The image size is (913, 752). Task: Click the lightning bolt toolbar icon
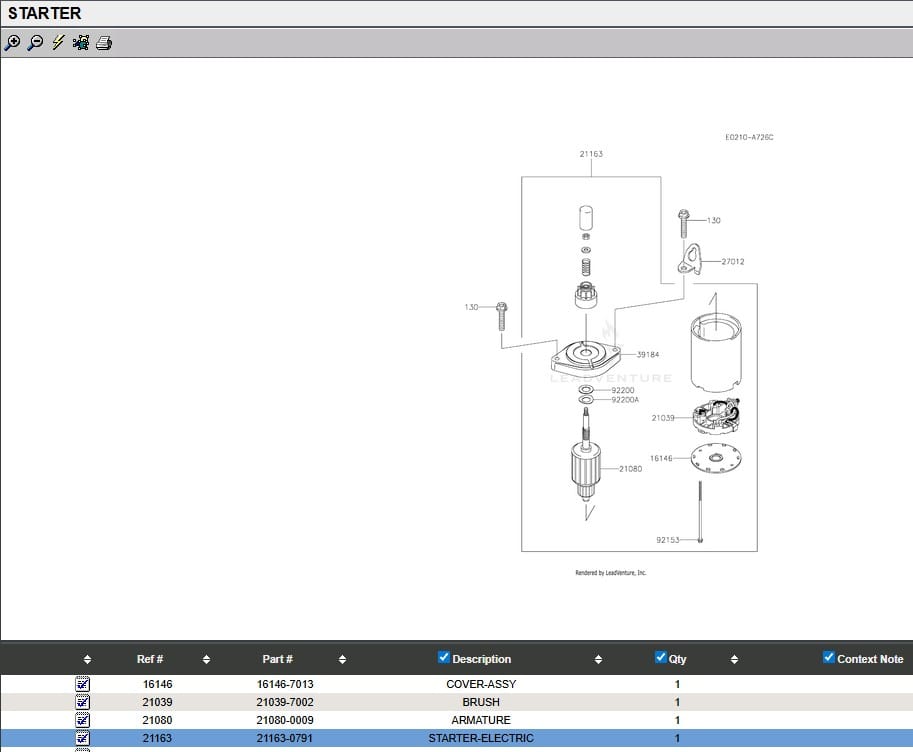click(58, 43)
